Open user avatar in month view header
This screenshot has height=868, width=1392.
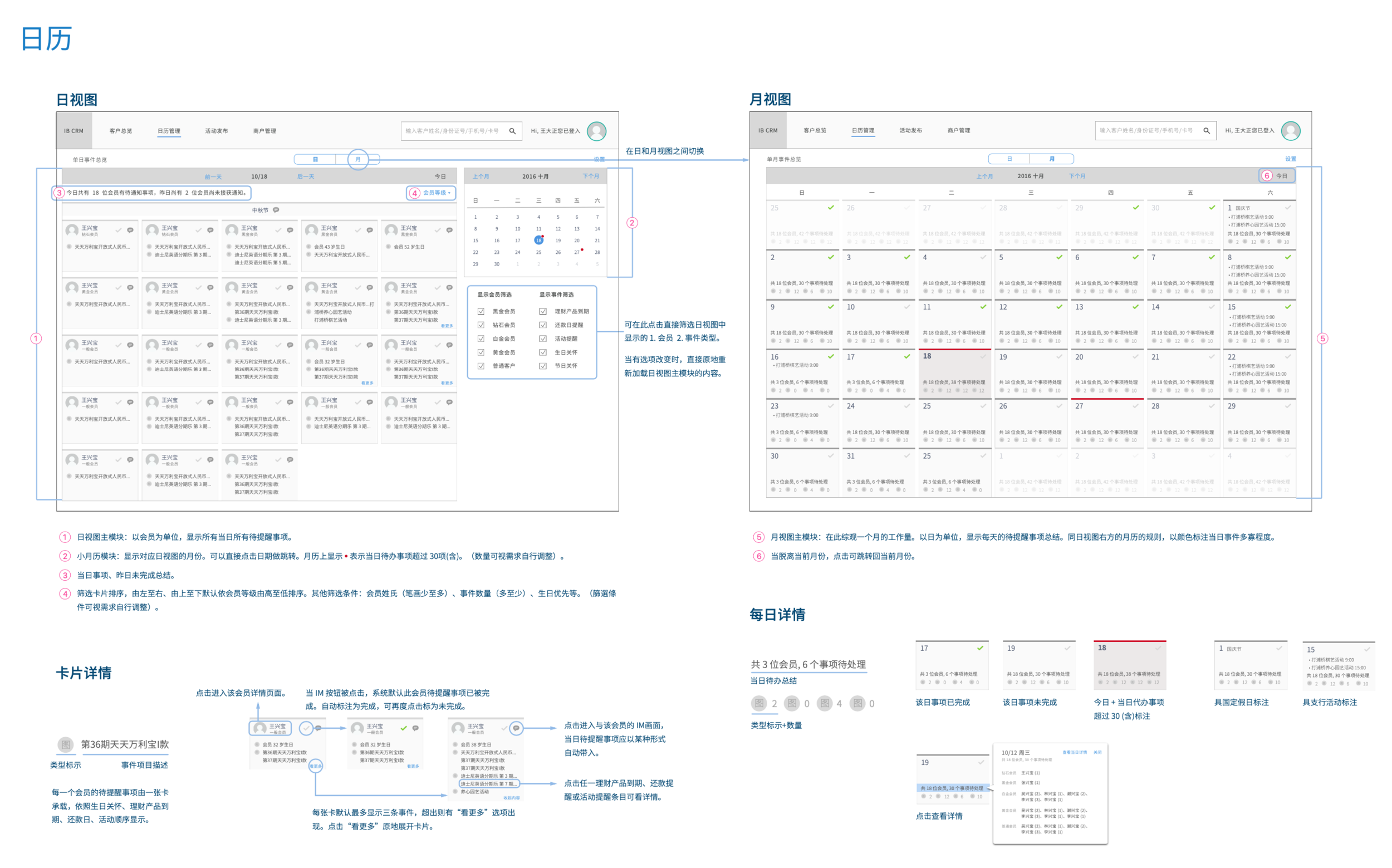tap(1291, 130)
